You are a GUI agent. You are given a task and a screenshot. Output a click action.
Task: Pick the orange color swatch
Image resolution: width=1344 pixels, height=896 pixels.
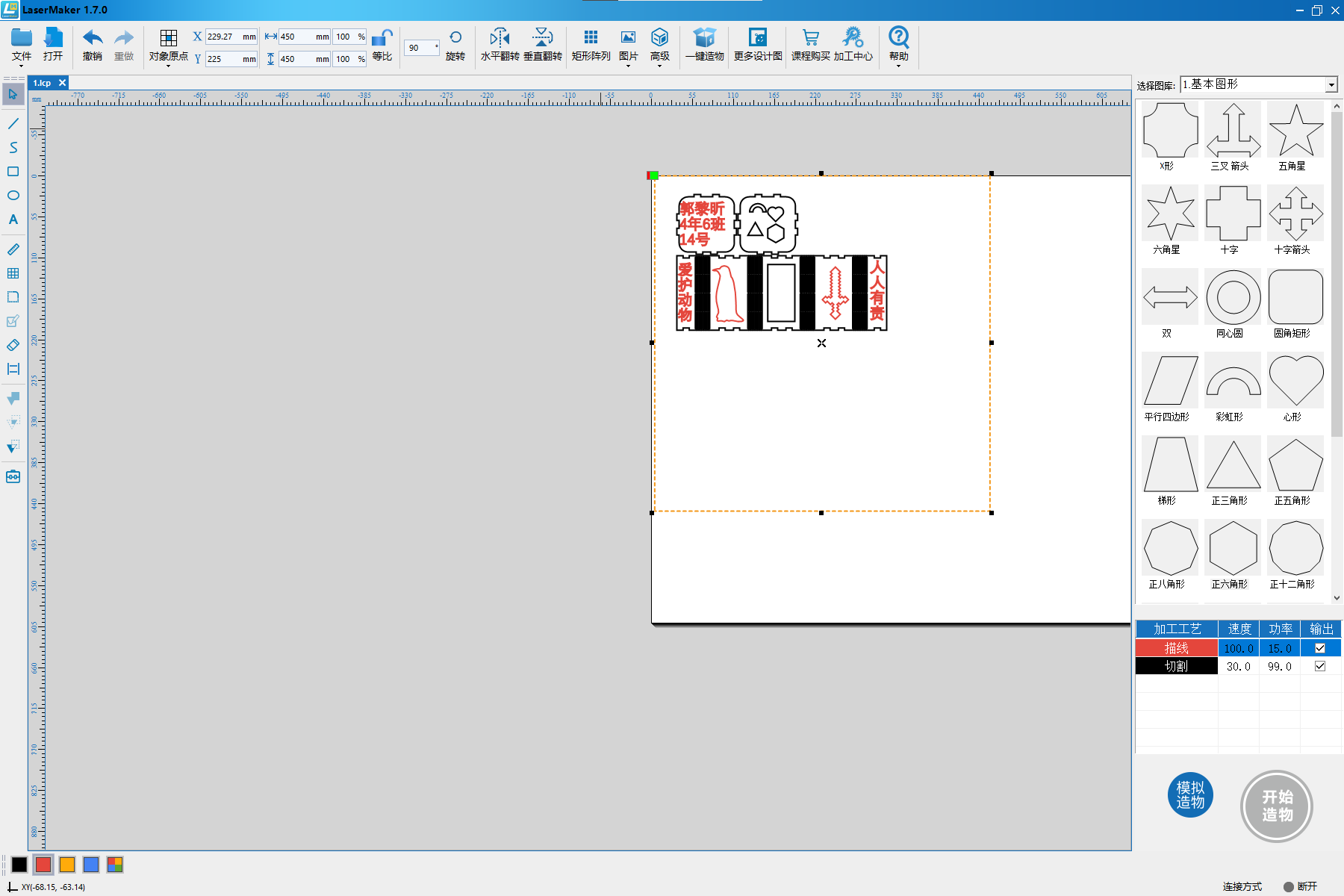tap(67, 865)
